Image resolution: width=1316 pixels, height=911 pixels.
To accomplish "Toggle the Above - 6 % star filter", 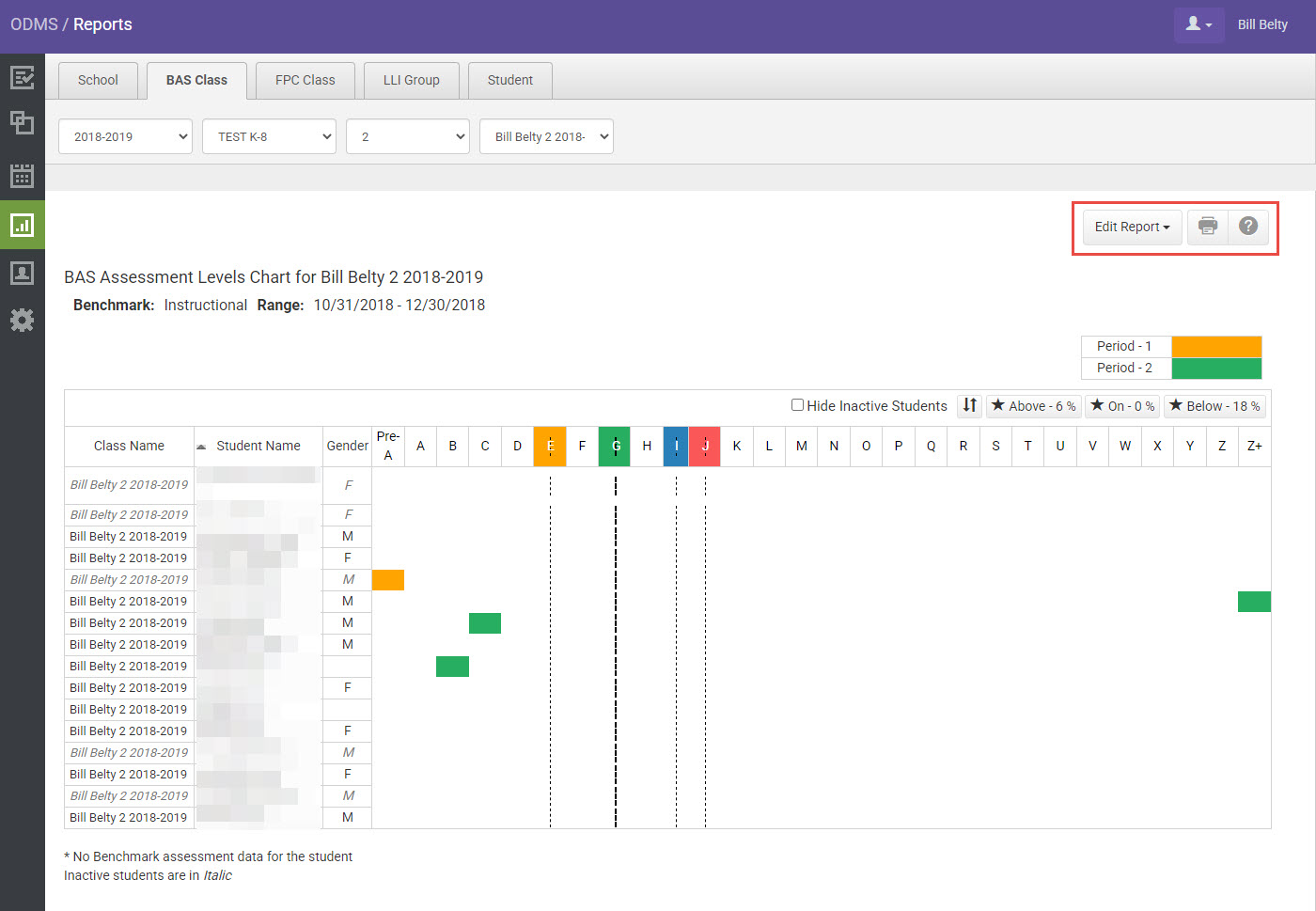I will pyautogui.click(x=1033, y=406).
